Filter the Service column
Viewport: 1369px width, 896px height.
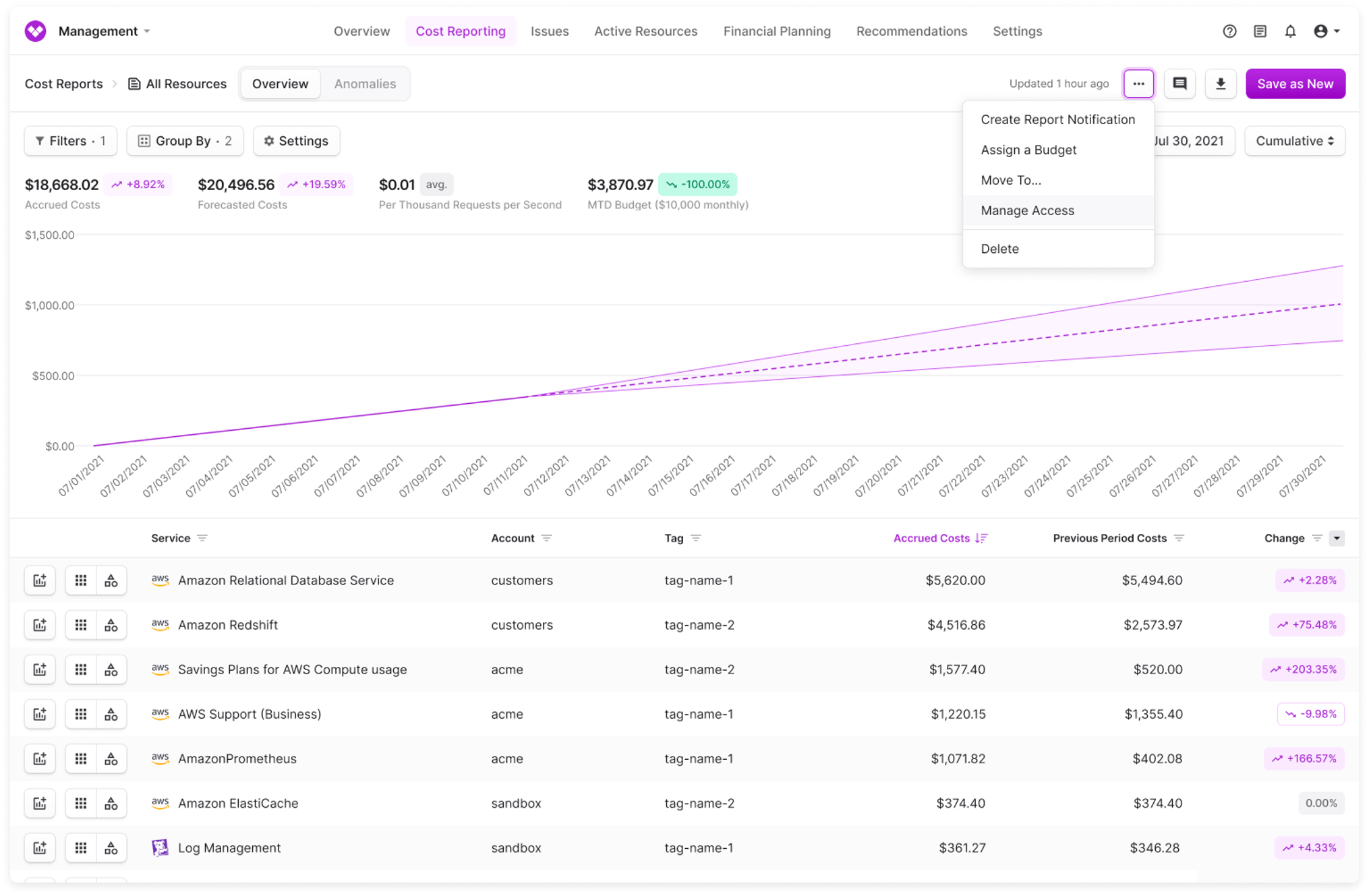(x=202, y=538)
